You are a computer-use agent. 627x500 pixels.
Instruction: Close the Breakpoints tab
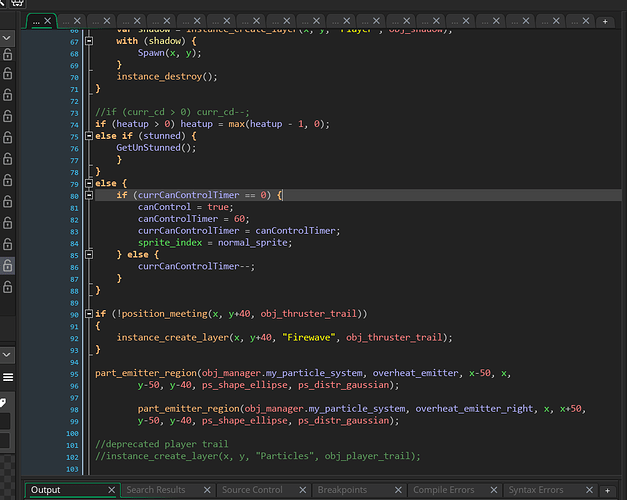pyautogui.click(x=398, y=490)
